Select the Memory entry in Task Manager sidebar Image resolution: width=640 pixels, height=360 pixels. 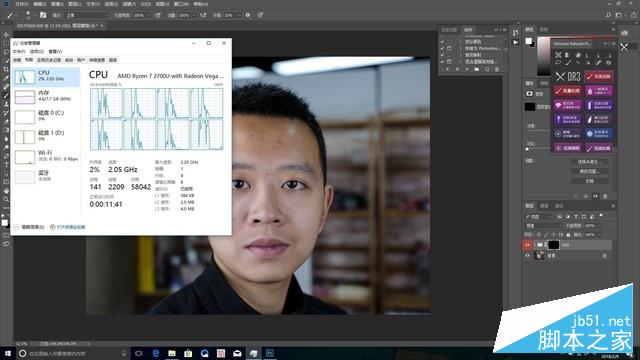(46, 97)
